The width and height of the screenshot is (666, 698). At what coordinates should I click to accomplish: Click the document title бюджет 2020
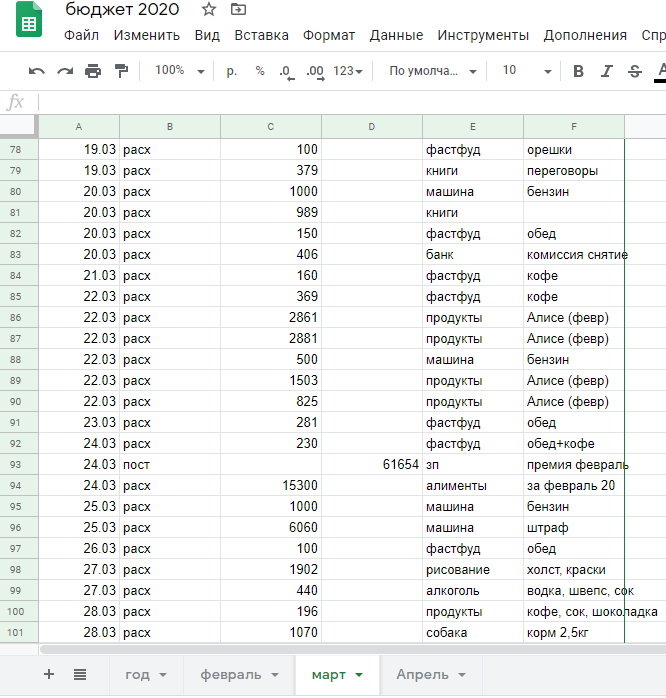122,9
